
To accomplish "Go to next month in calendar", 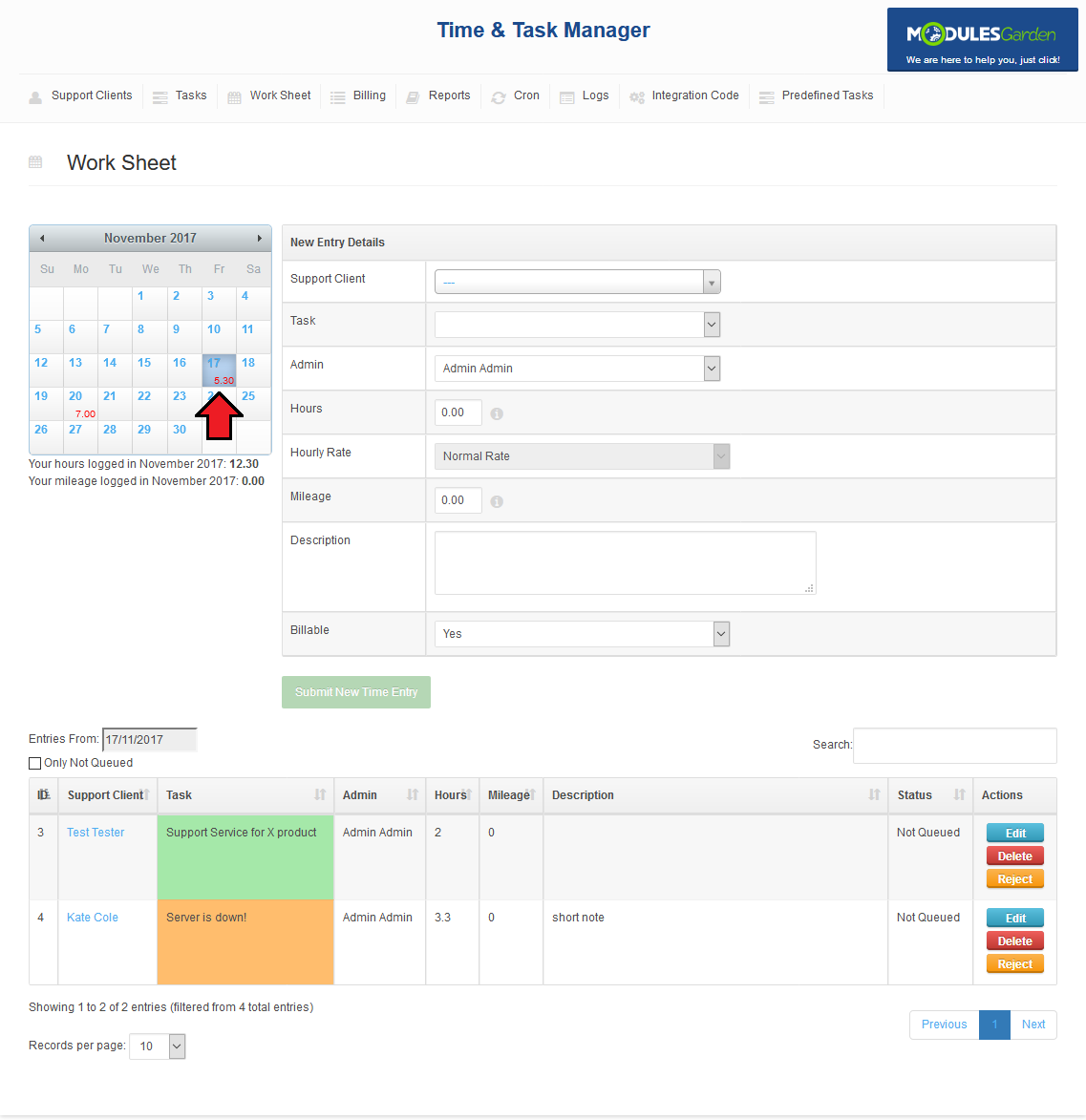I will tap(260, 239).
